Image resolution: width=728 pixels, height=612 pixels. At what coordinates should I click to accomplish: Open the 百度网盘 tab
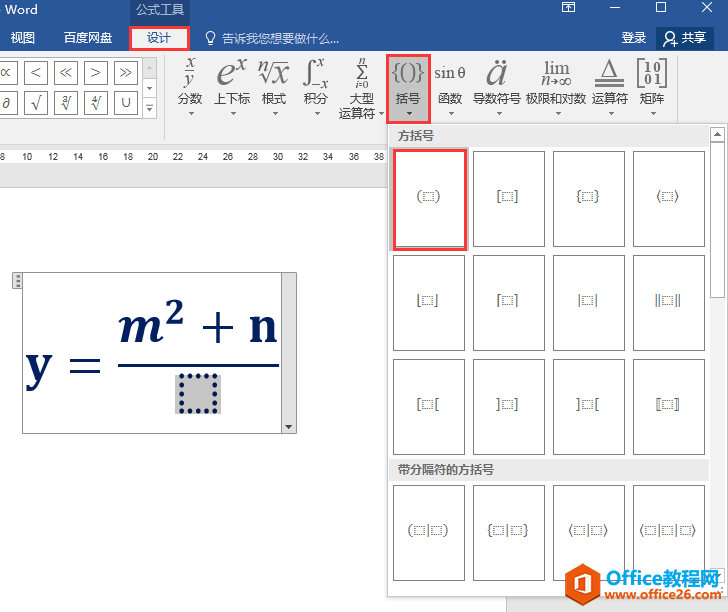[x=88, y=38]
